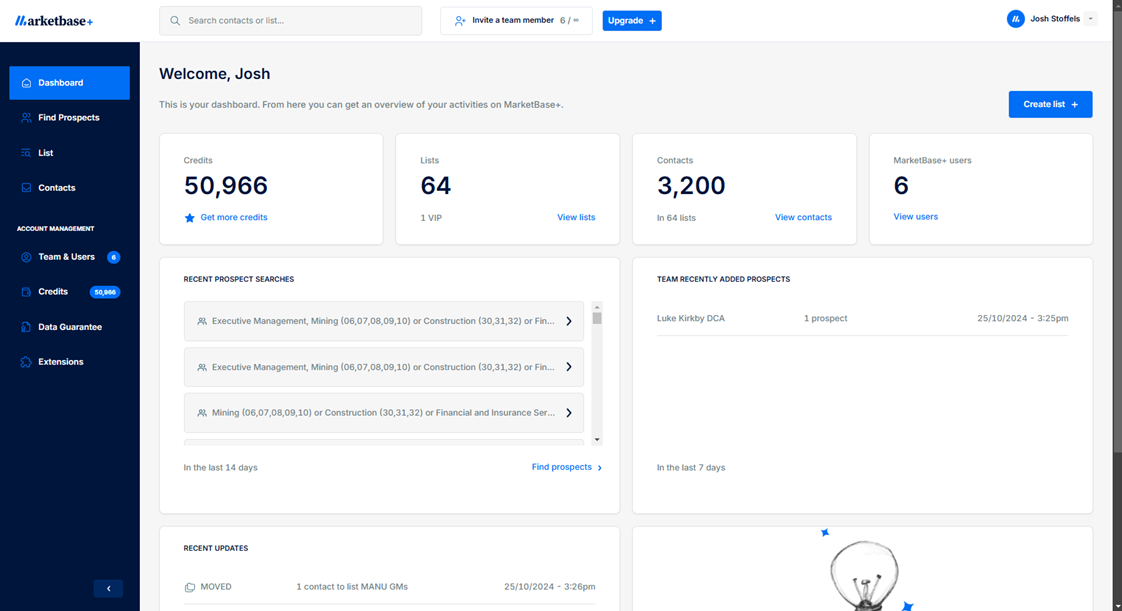Click the MOVED update copy icon

[x=190, y=587]
